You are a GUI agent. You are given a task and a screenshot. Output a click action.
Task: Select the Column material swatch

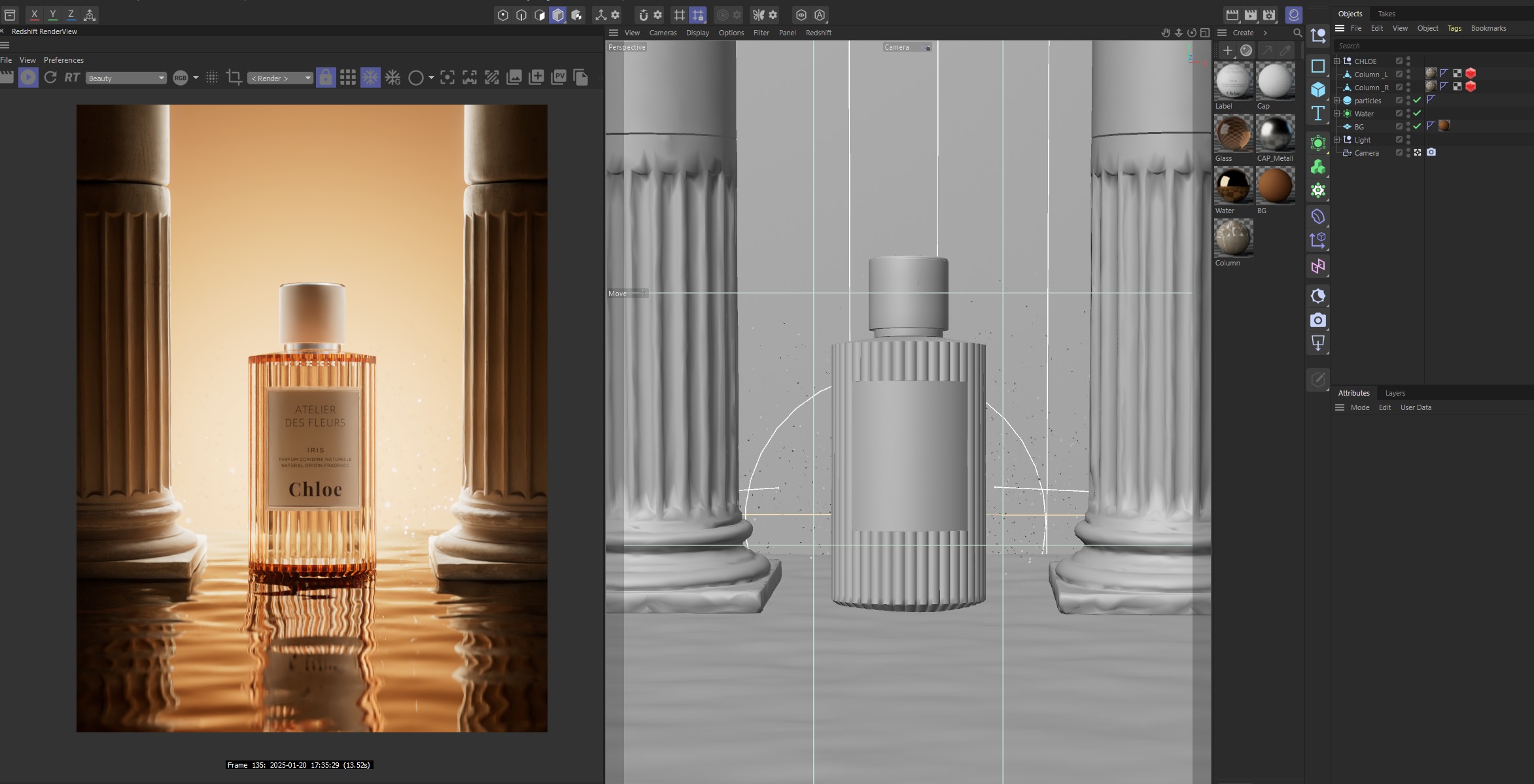(x=1233, y=238)
